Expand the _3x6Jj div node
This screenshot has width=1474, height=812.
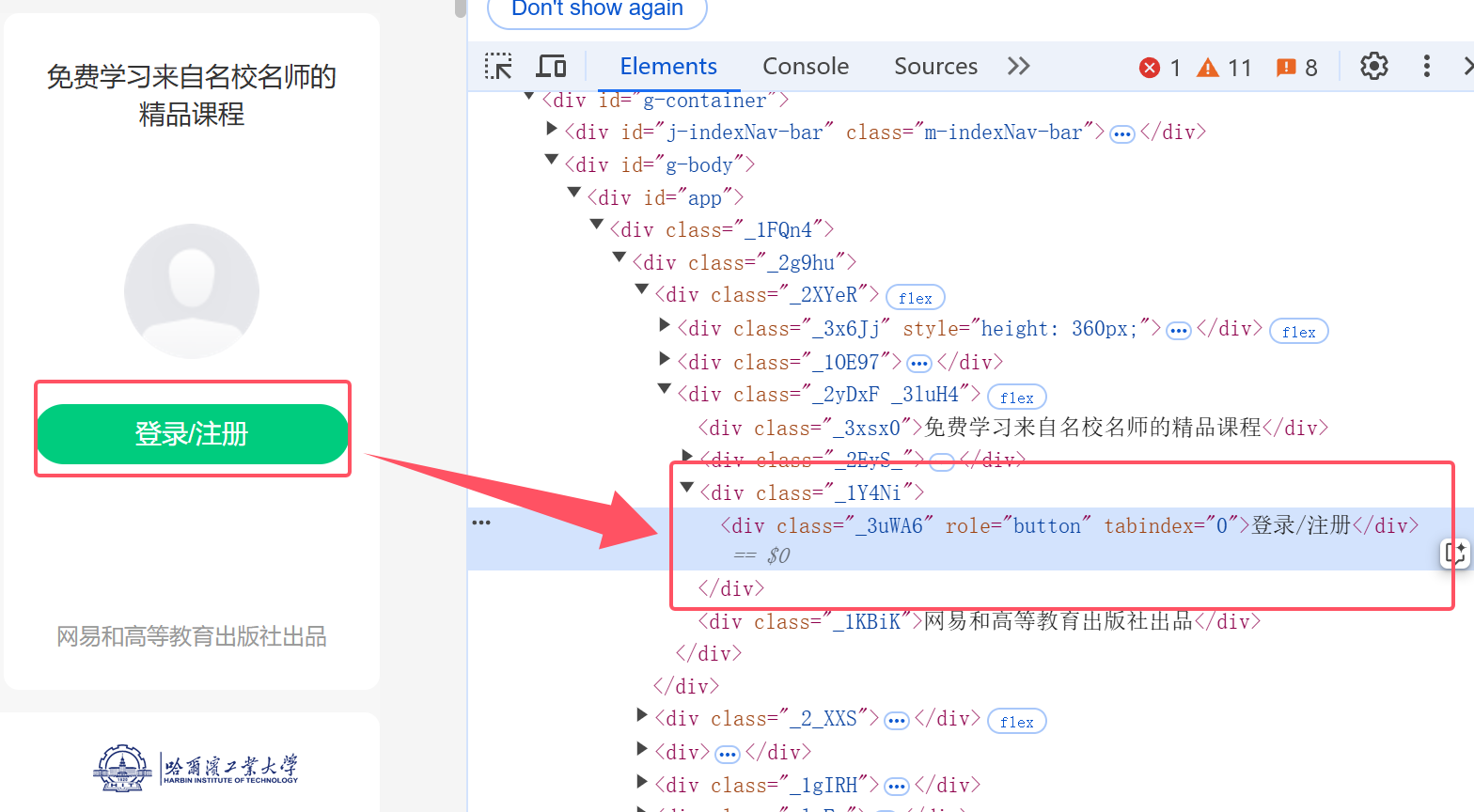click(x=665, y=325)
